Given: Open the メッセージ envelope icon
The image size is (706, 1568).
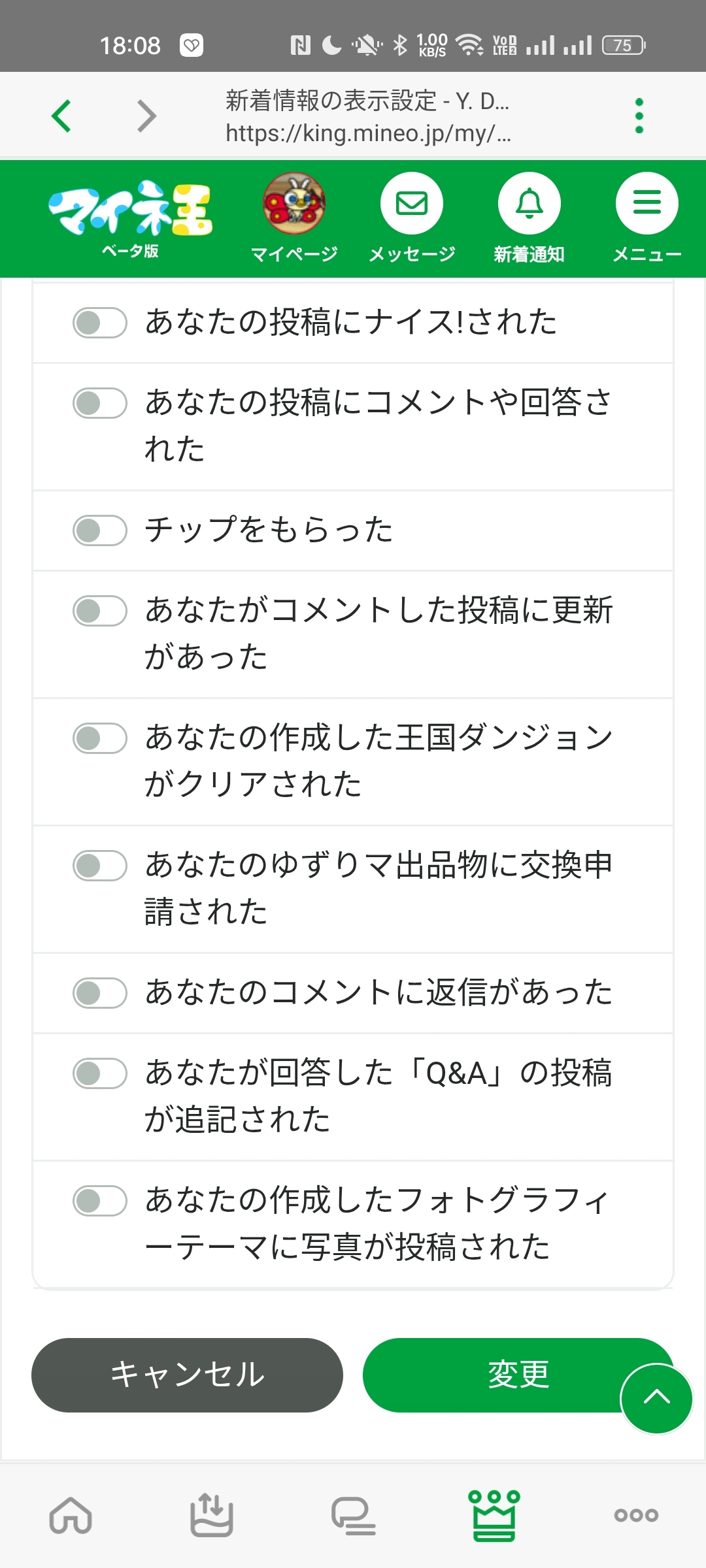Looking at the screenshot, I should (412, 204).
